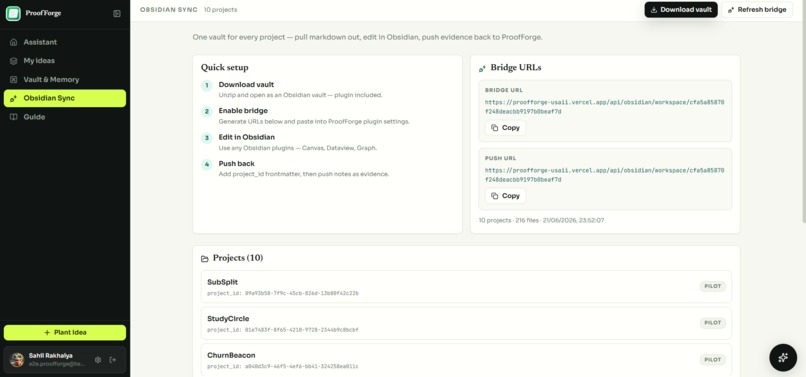The width and height of the screenshot is (806, 377).
Task: Open the StudyCircle project row
Action: [x=466, y=324]
